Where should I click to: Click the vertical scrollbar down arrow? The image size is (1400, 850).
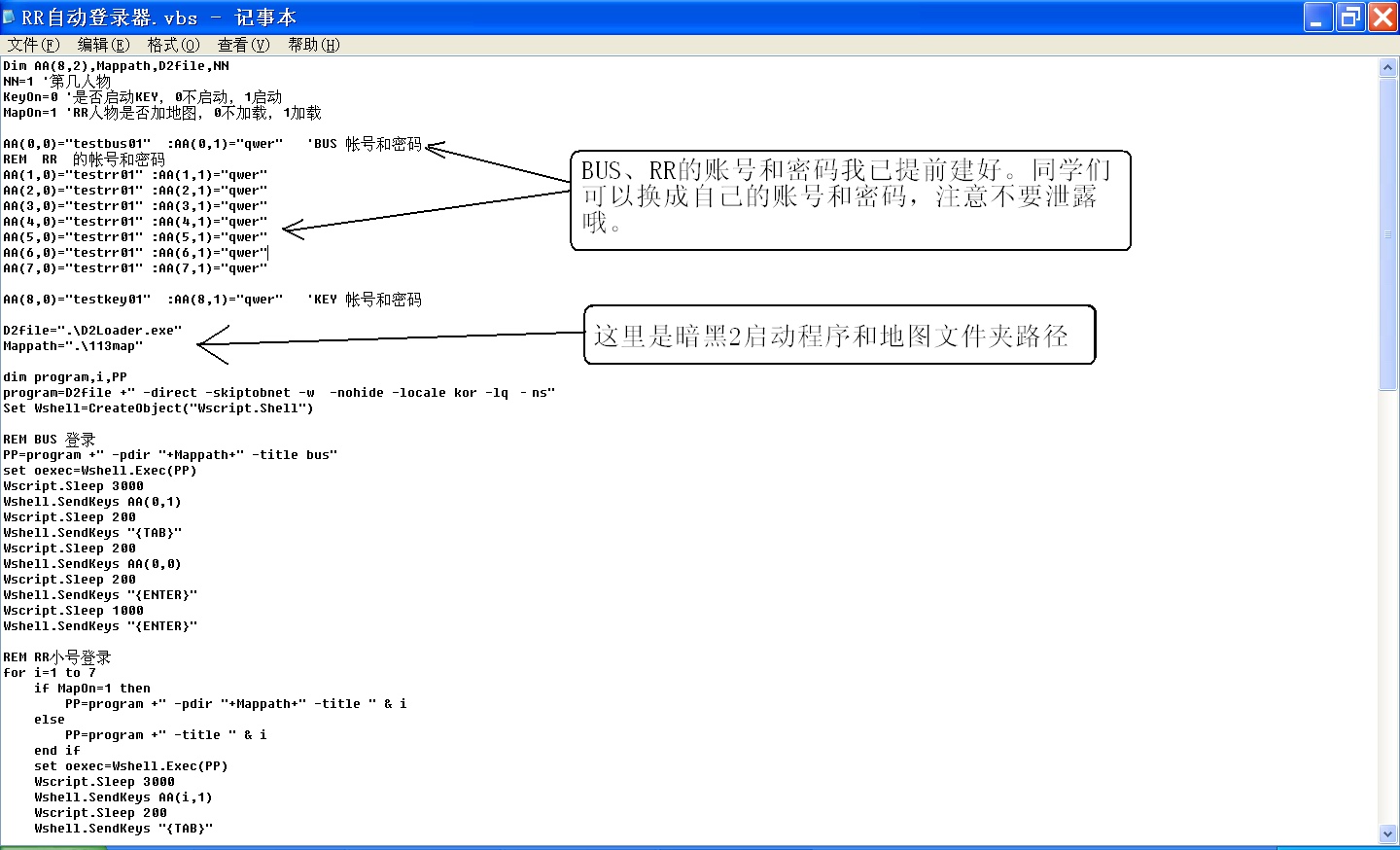[x=1388, y=833]
